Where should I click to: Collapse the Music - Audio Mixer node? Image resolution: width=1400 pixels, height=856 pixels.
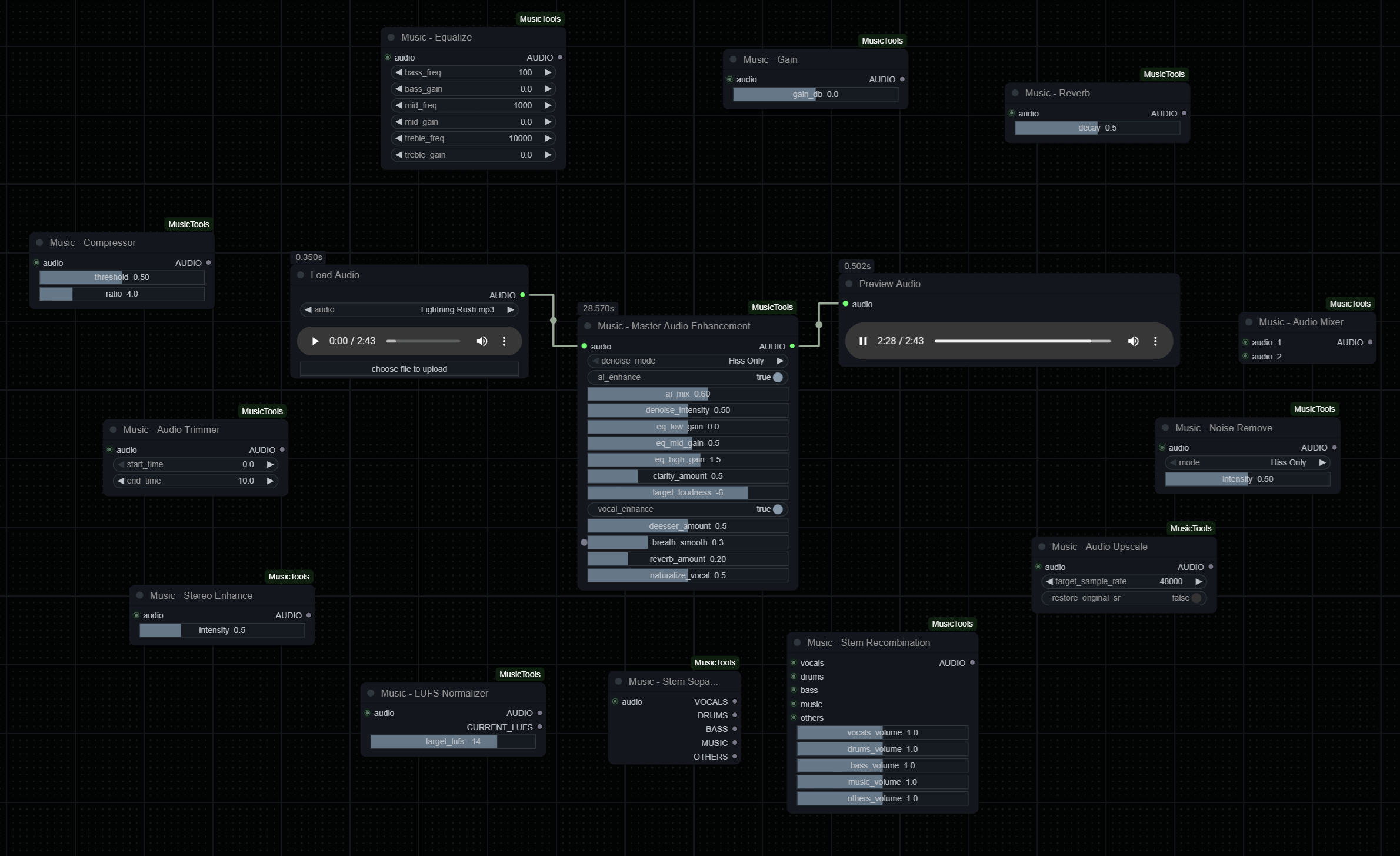pyautogui.click(x=1249, y=322)
